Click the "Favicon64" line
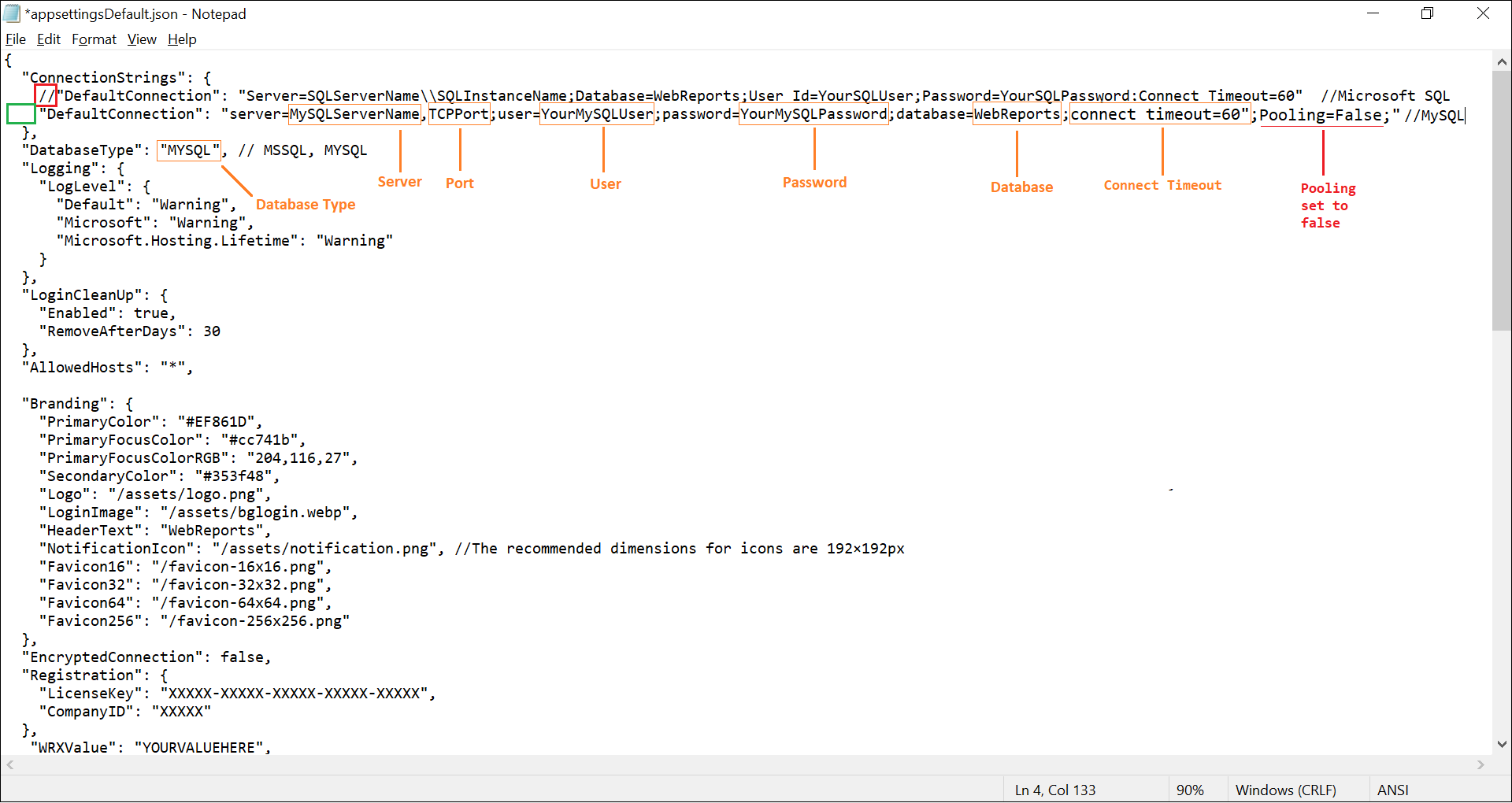Image resolution: width=1512 pixels, height=803 pixels. point(186,603)
